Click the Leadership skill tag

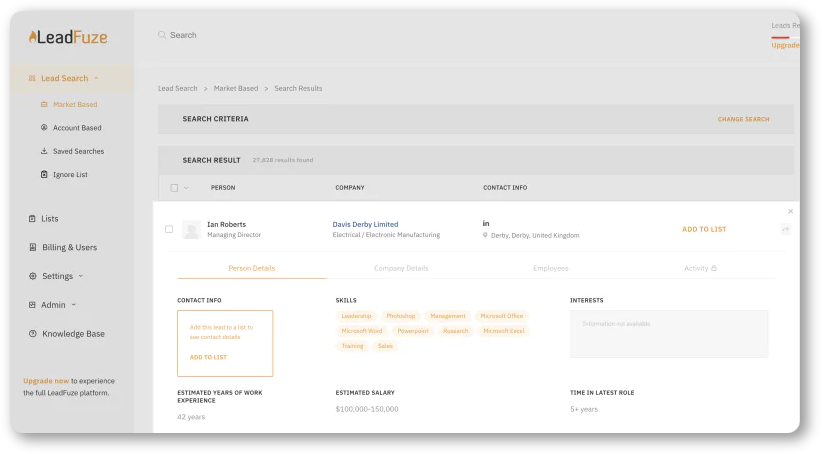[x=356, y=316]
